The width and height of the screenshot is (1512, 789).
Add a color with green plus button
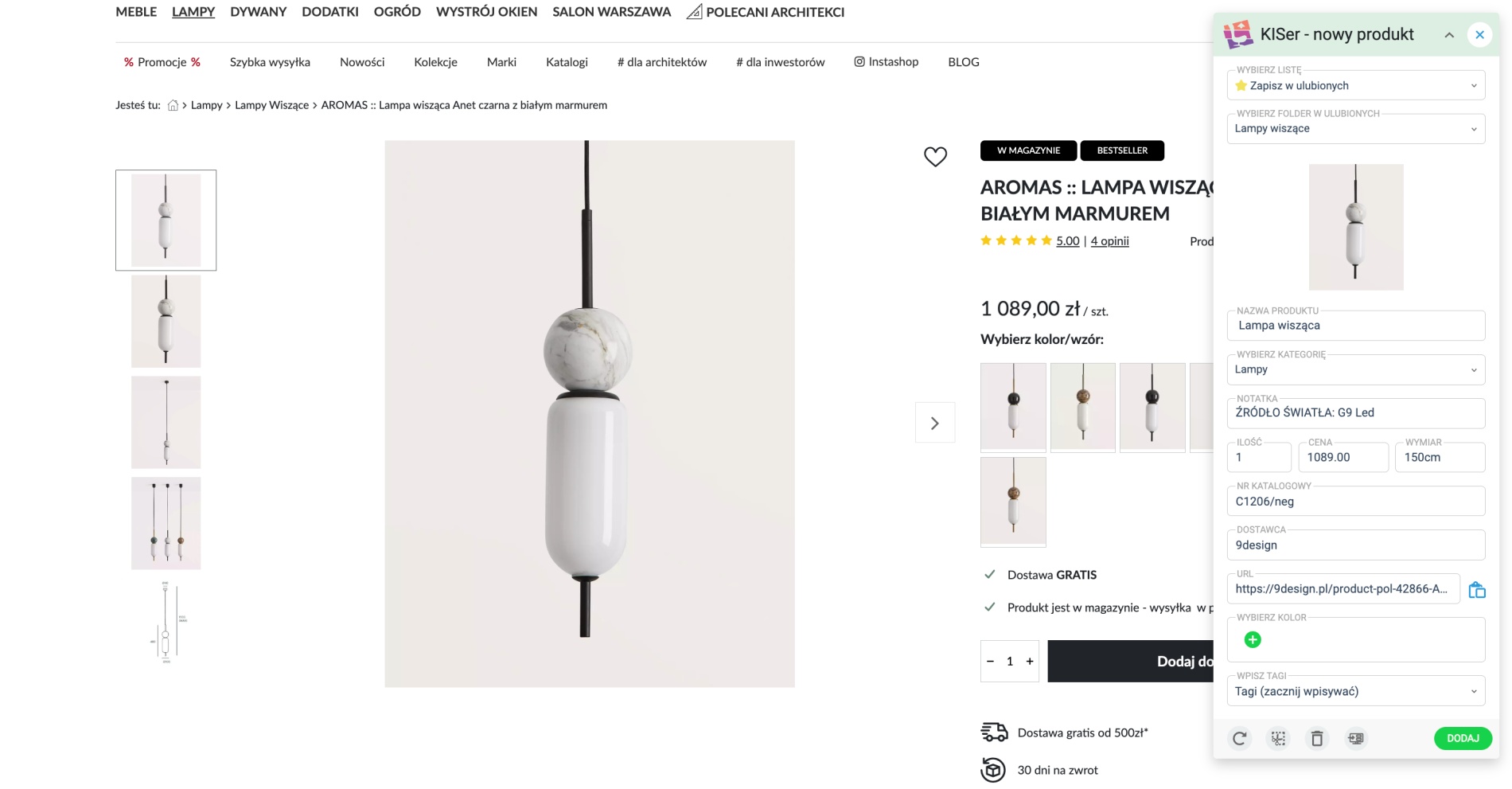(x=1253, y=640)
